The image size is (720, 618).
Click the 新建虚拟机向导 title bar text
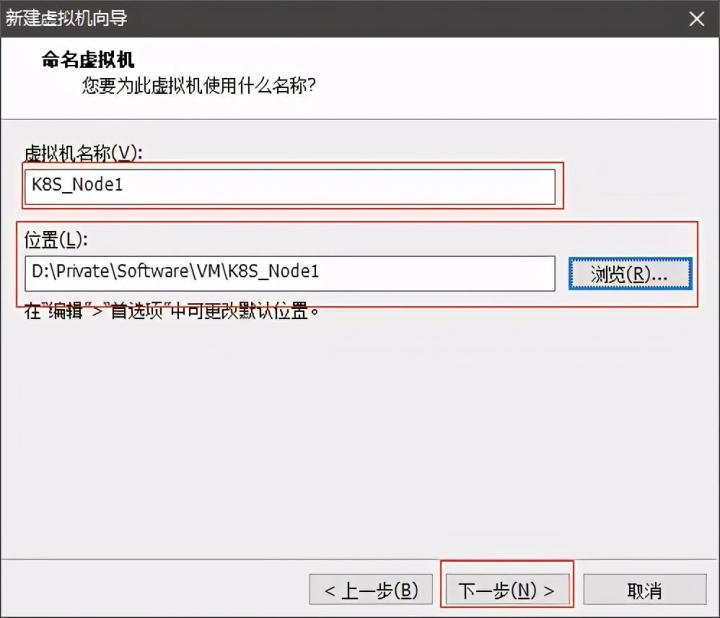click(x=67, y=18)
